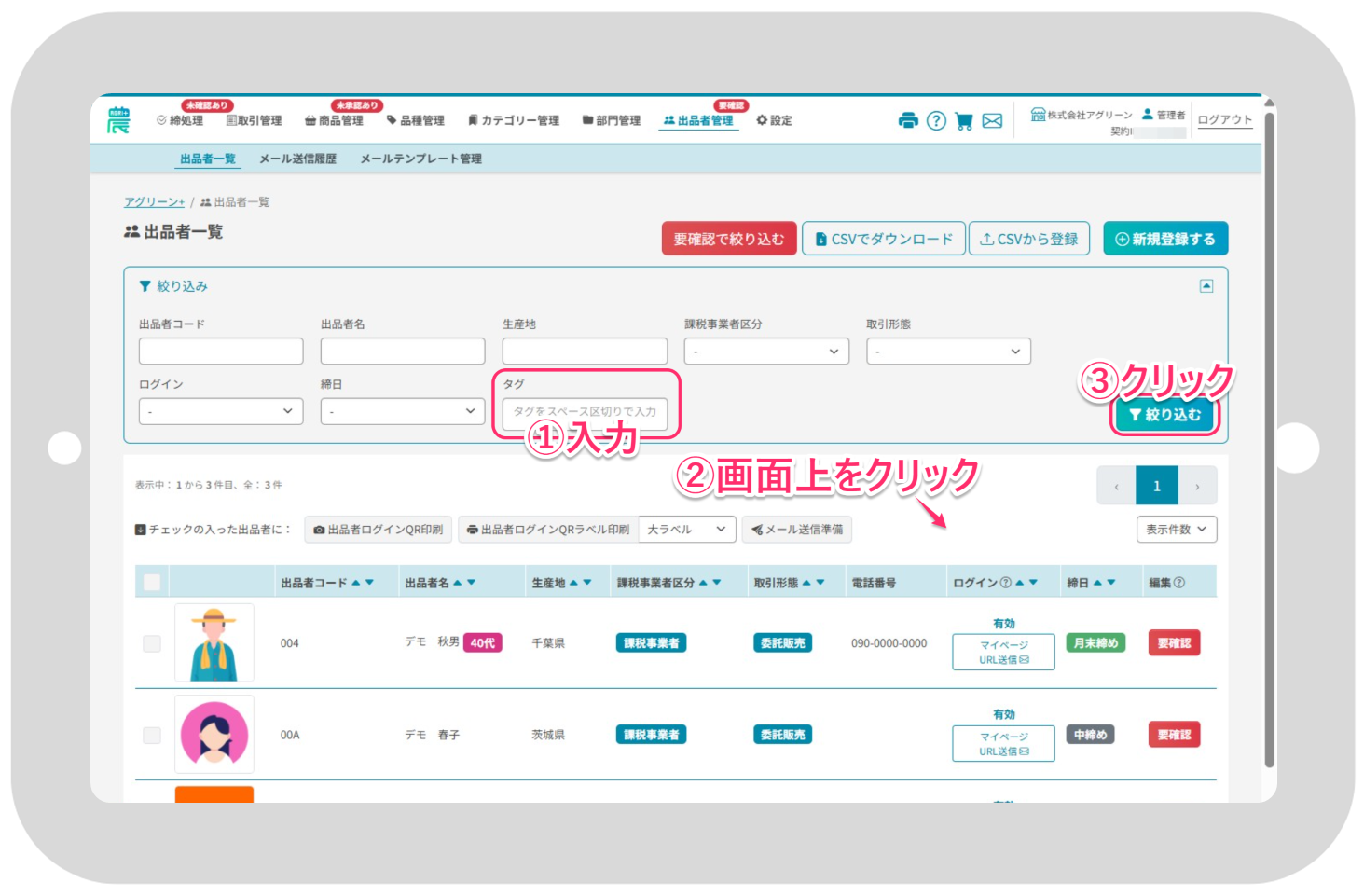Toggle the select-all header checkbox
The image size is (1364, 896).
(x=152, y=583)
